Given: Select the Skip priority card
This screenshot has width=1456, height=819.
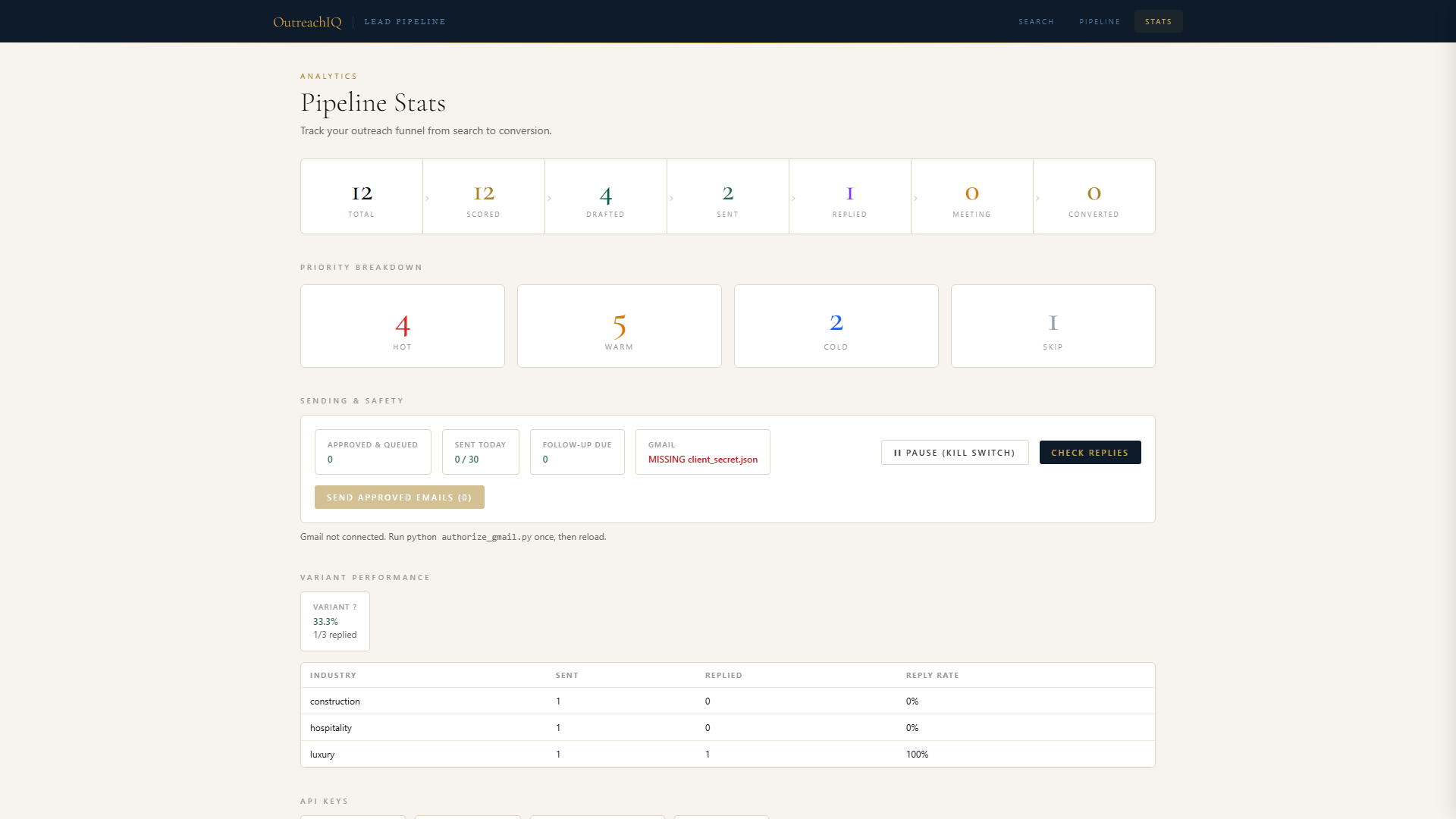Looking at the screenshot, I should click(x=1053, y=326).
